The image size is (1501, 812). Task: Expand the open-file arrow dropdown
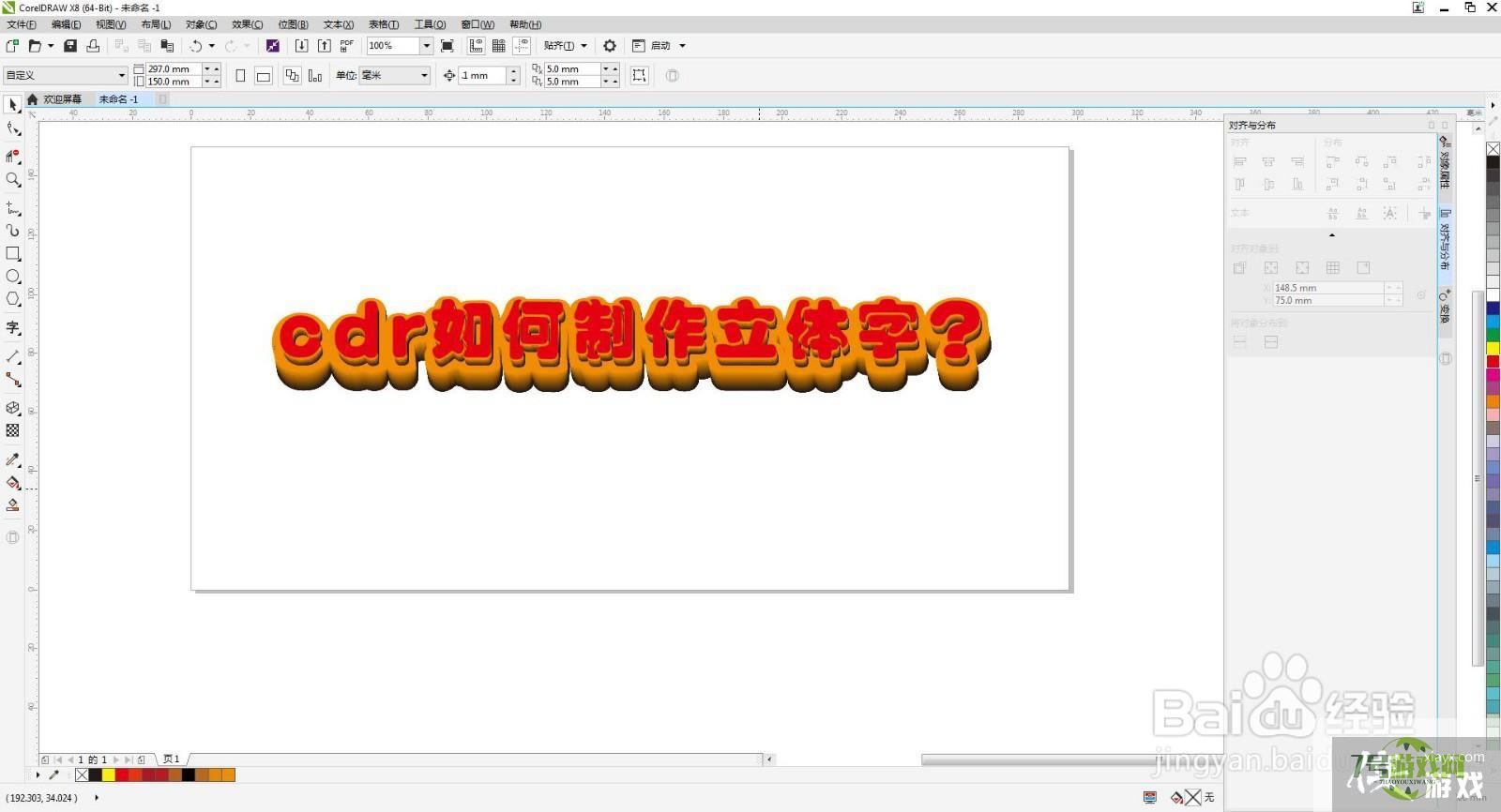click(x=51, y=45)
